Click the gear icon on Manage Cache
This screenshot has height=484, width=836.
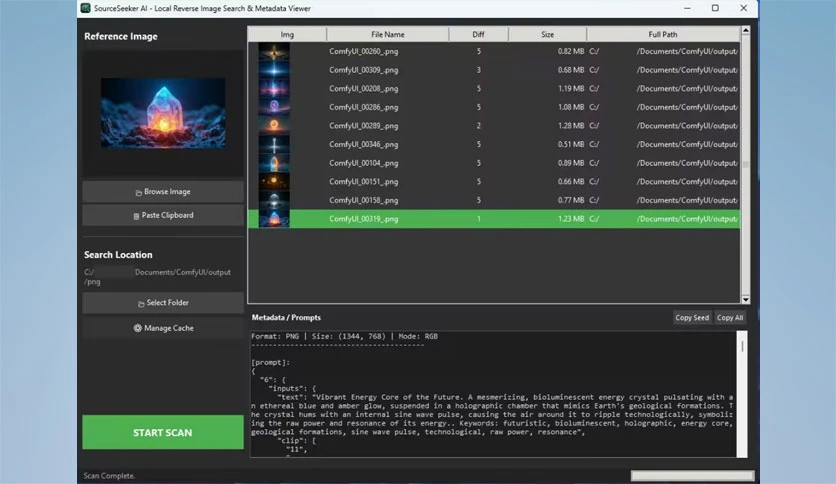[x=138, y=328]
